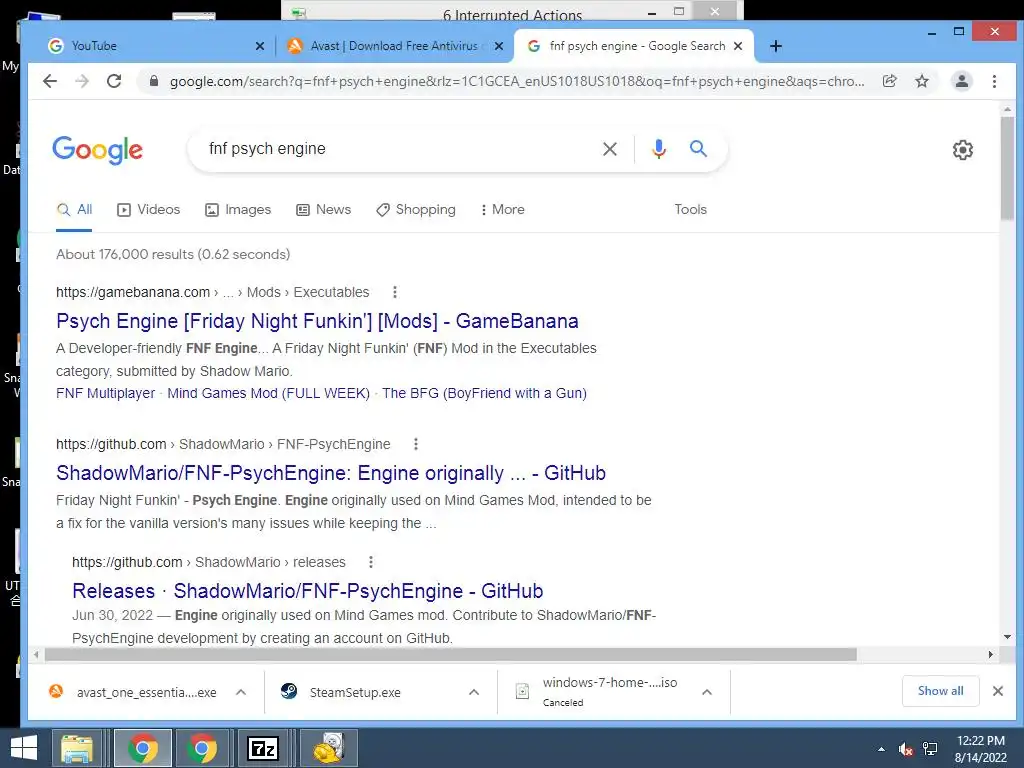The width and height of the screenshot is (1024, 768).
Task: Click the padlock site info icon
Action: (154, 81)
